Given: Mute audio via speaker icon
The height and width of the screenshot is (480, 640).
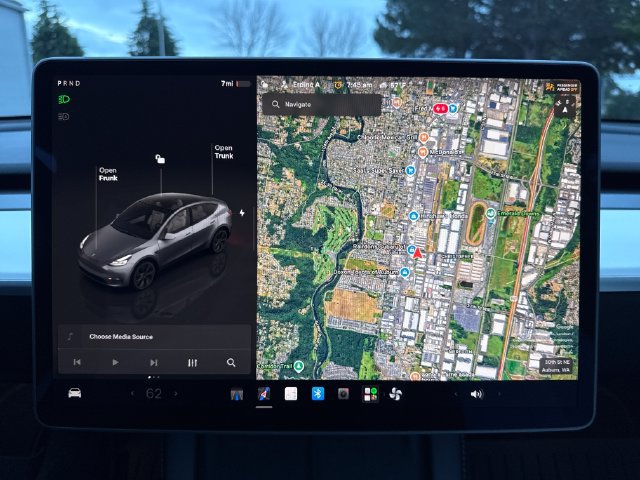Looking at the screenshot, I should coord(476,394).
